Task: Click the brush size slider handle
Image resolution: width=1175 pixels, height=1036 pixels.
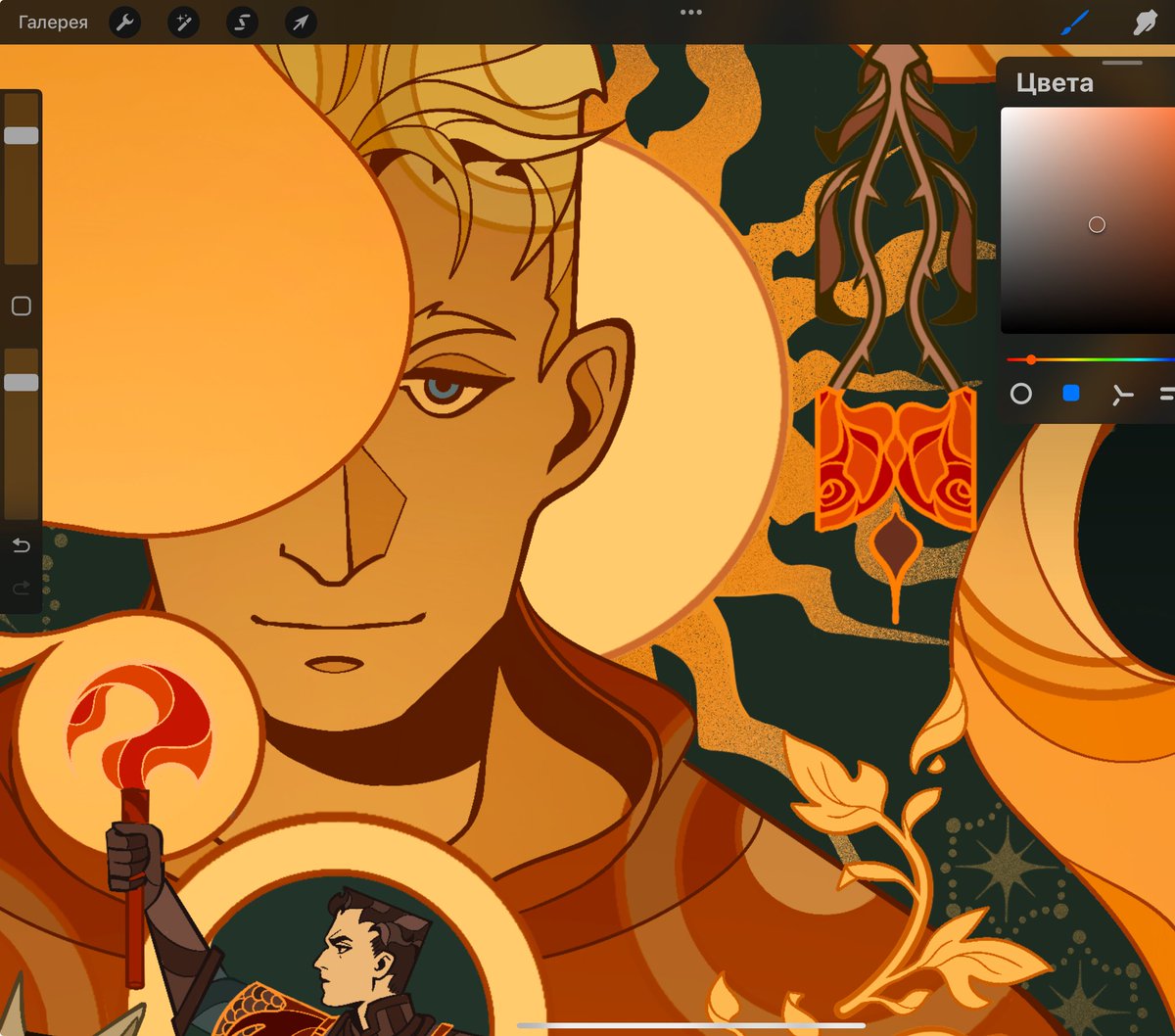Action: pos(22,135)
